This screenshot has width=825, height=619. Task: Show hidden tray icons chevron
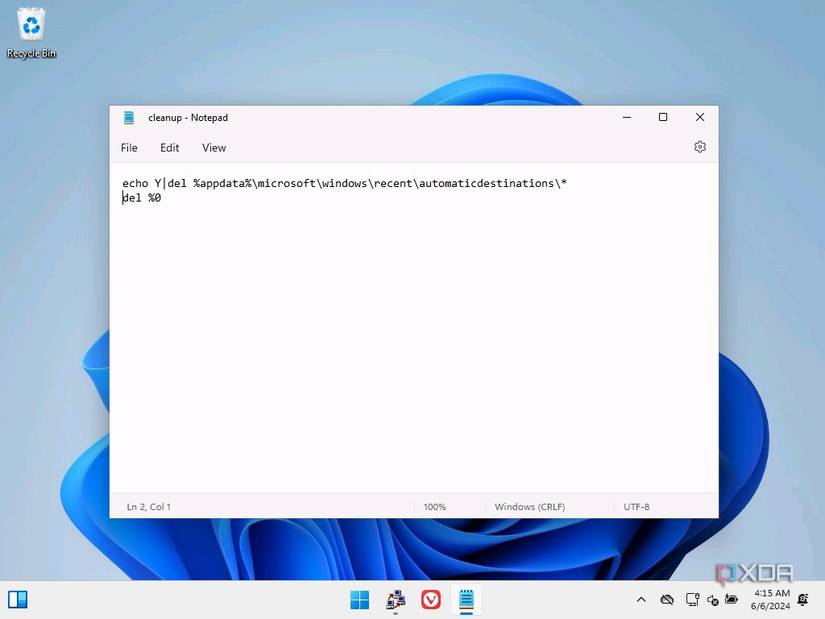[x=641, y=600]
